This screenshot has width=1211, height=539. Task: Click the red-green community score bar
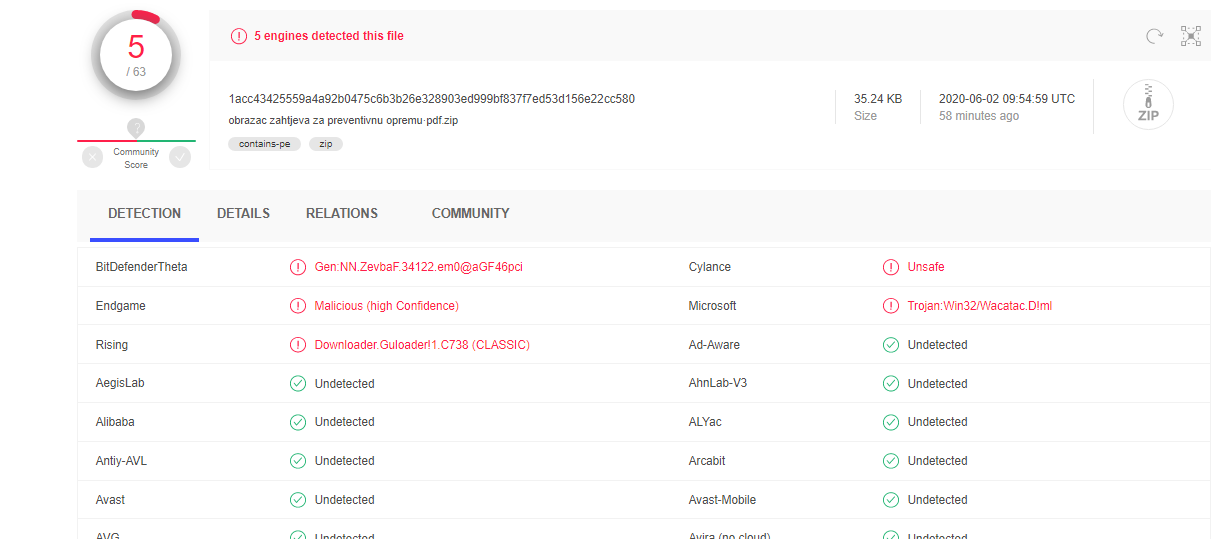(x=136, y=141)
